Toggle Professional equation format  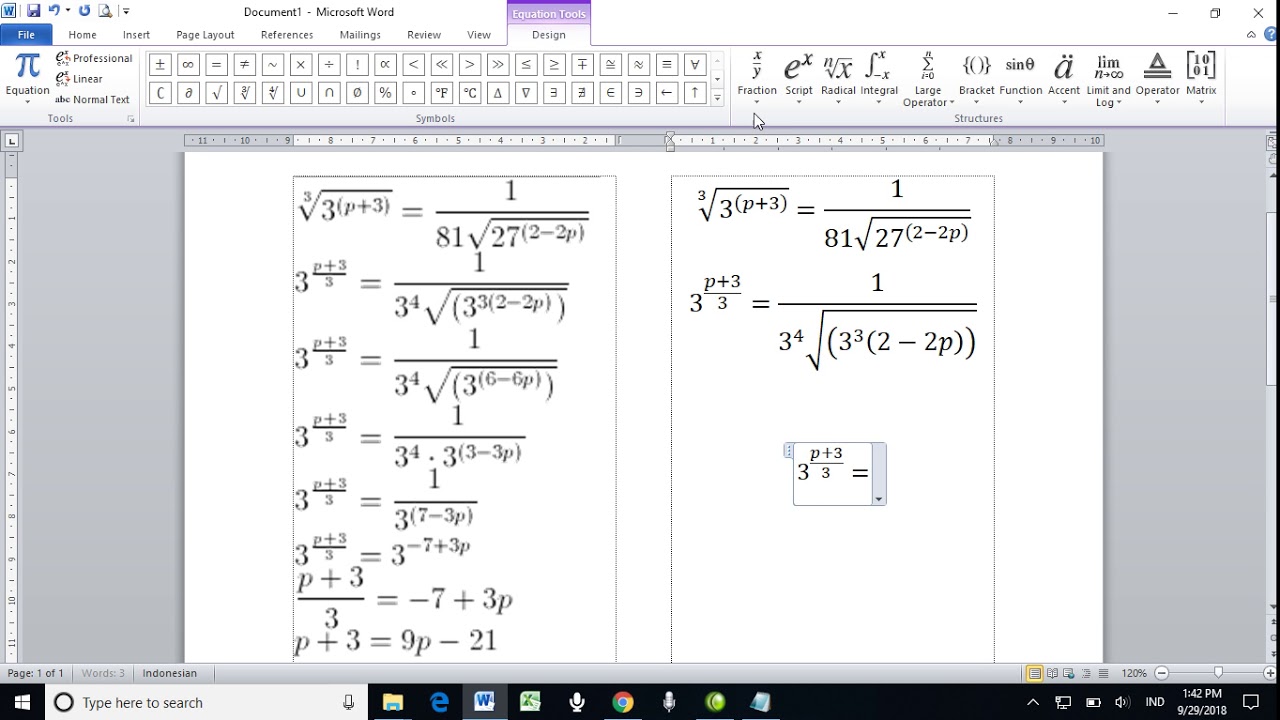[x=94, y=58]
